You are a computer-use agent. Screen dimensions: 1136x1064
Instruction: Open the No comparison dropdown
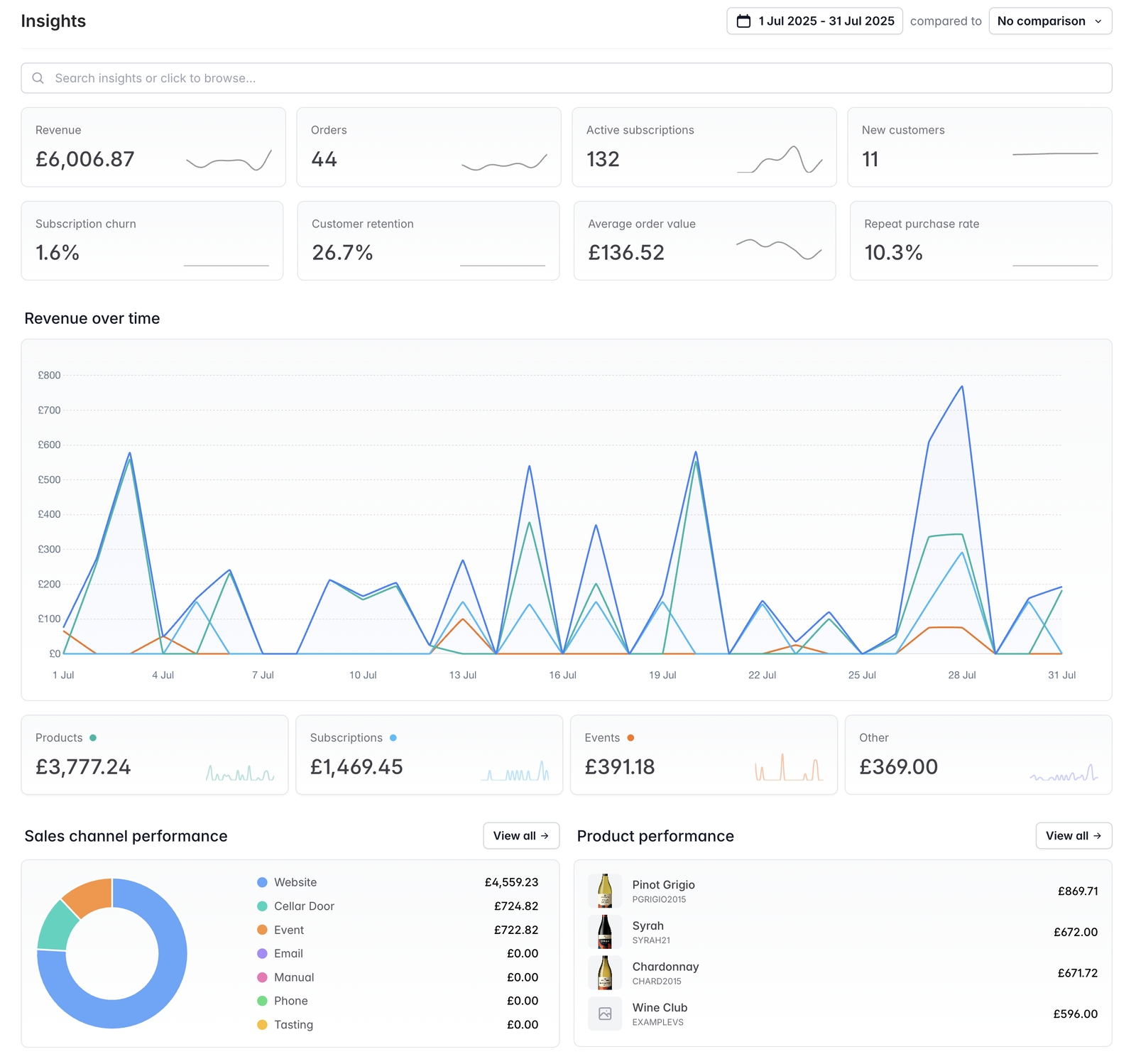(1049, 21)
